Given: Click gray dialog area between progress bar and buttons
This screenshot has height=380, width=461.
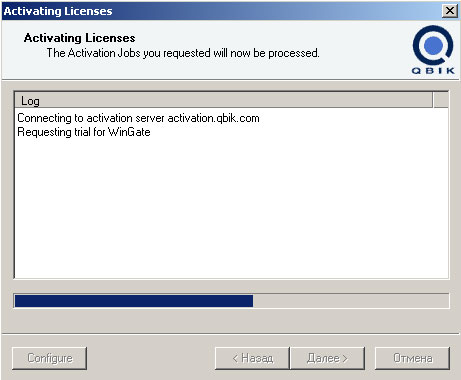Looking at the screenshot, I should coord(231,321).
